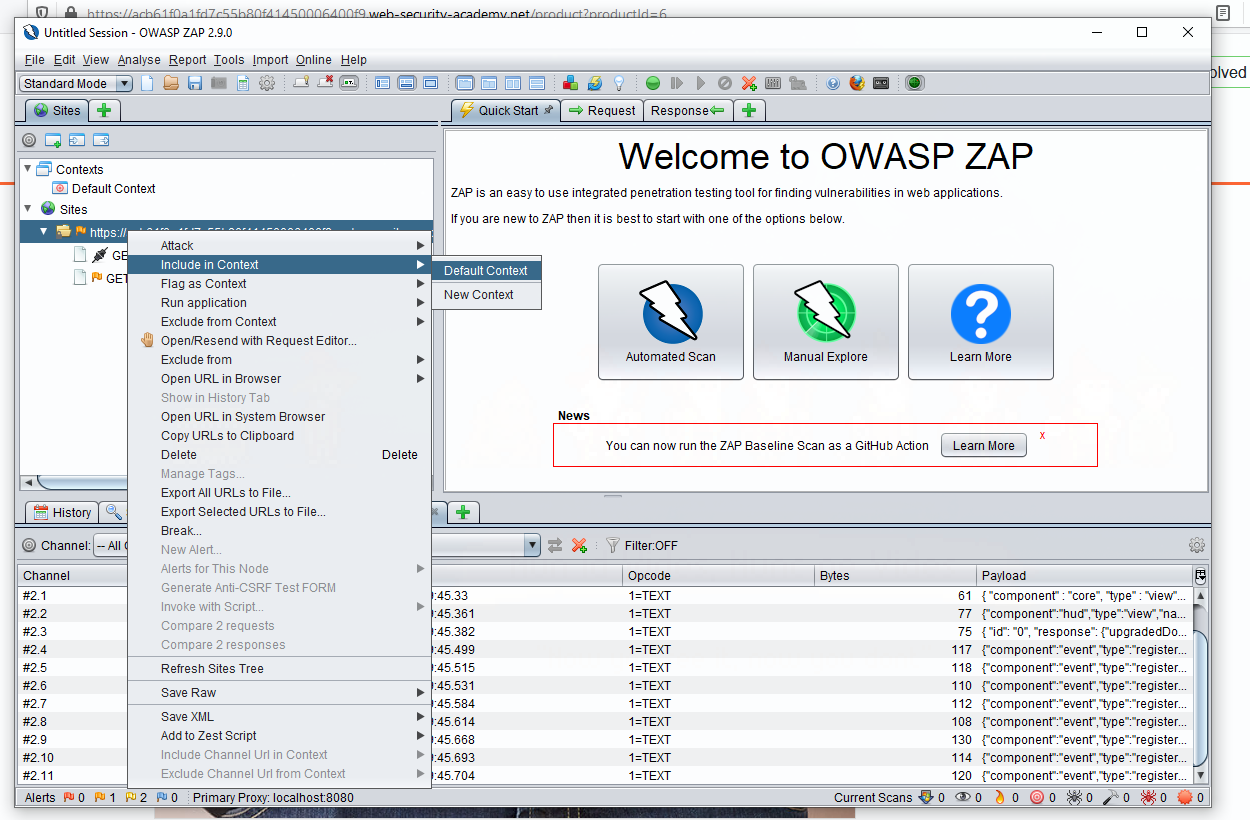Image resolution: width=1250 pixels, height=820 pixels.
Task: Select Refresh Sites Tree menu entry
Action: (x=279, y=669)
